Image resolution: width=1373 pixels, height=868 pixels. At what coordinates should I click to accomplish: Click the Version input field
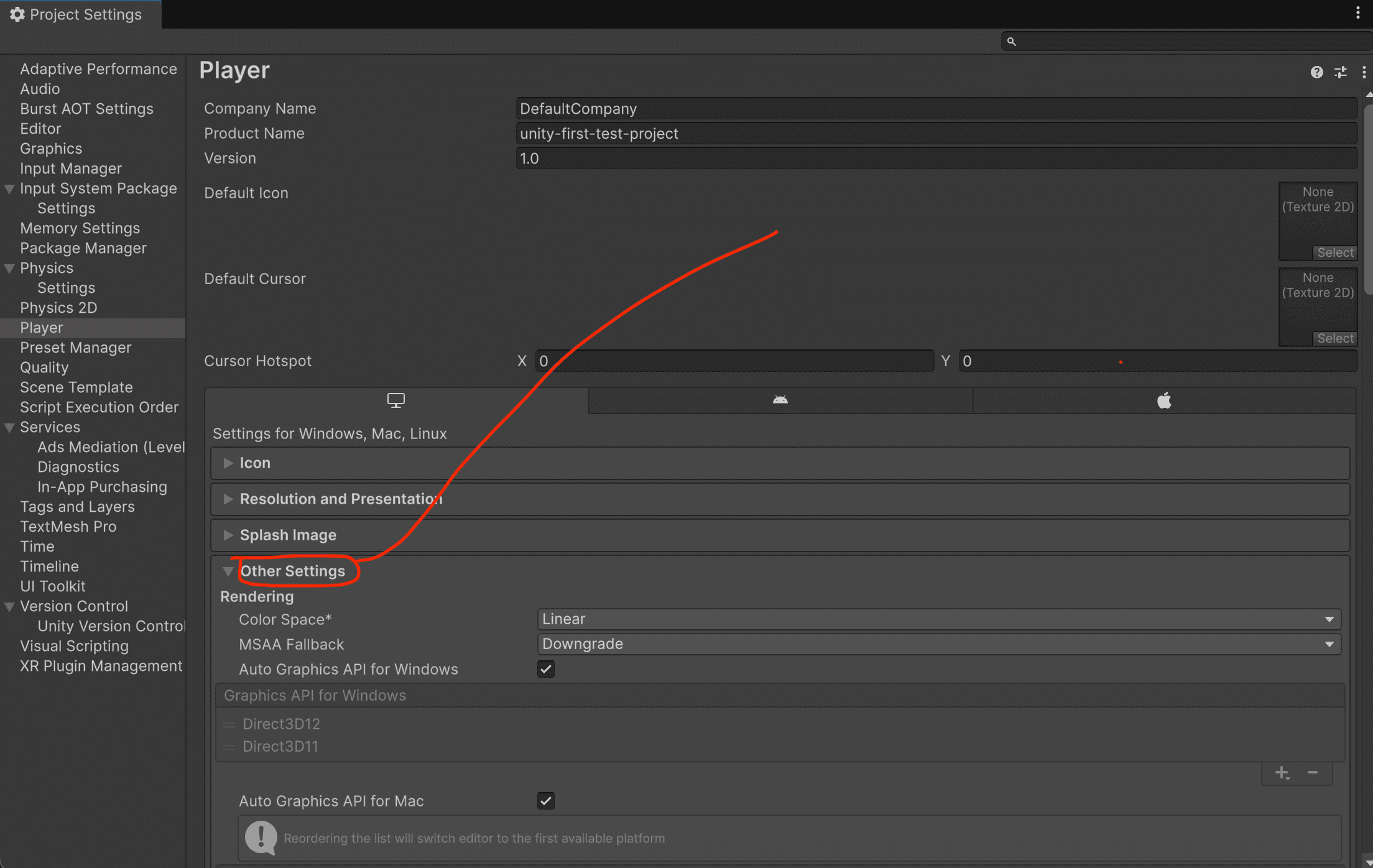point(936,159)
